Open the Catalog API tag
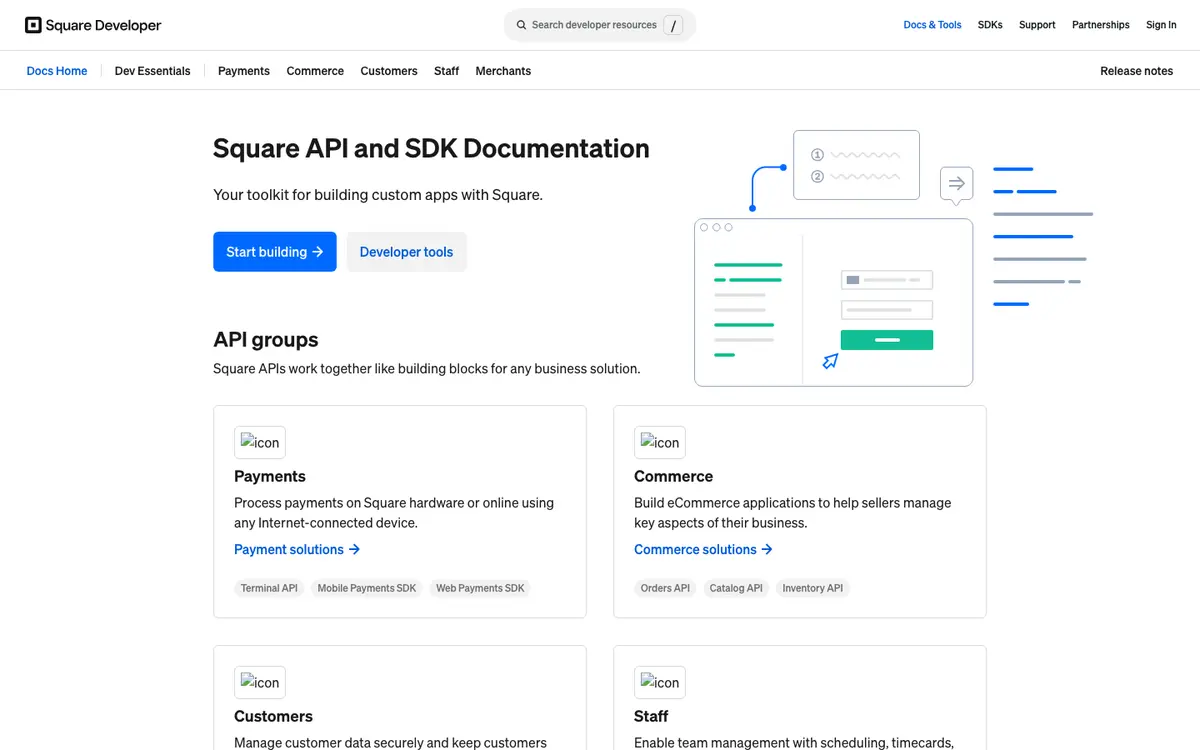This screenshot has width=1200, height=750. click(736, 588)
